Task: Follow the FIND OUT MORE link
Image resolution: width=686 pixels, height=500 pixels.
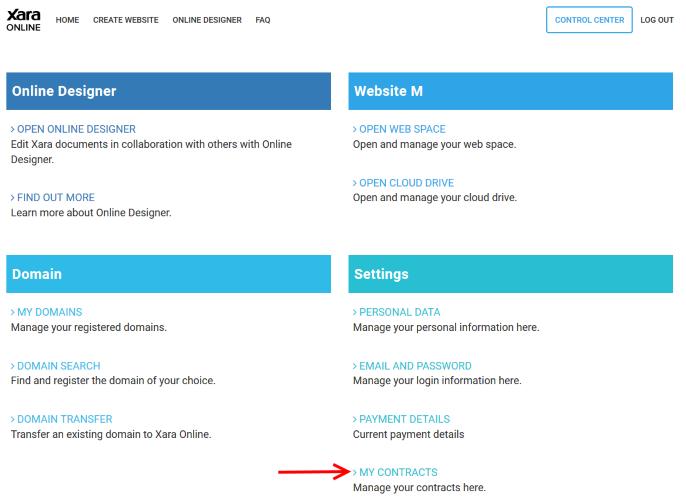Action: click(x=52, y=197)
